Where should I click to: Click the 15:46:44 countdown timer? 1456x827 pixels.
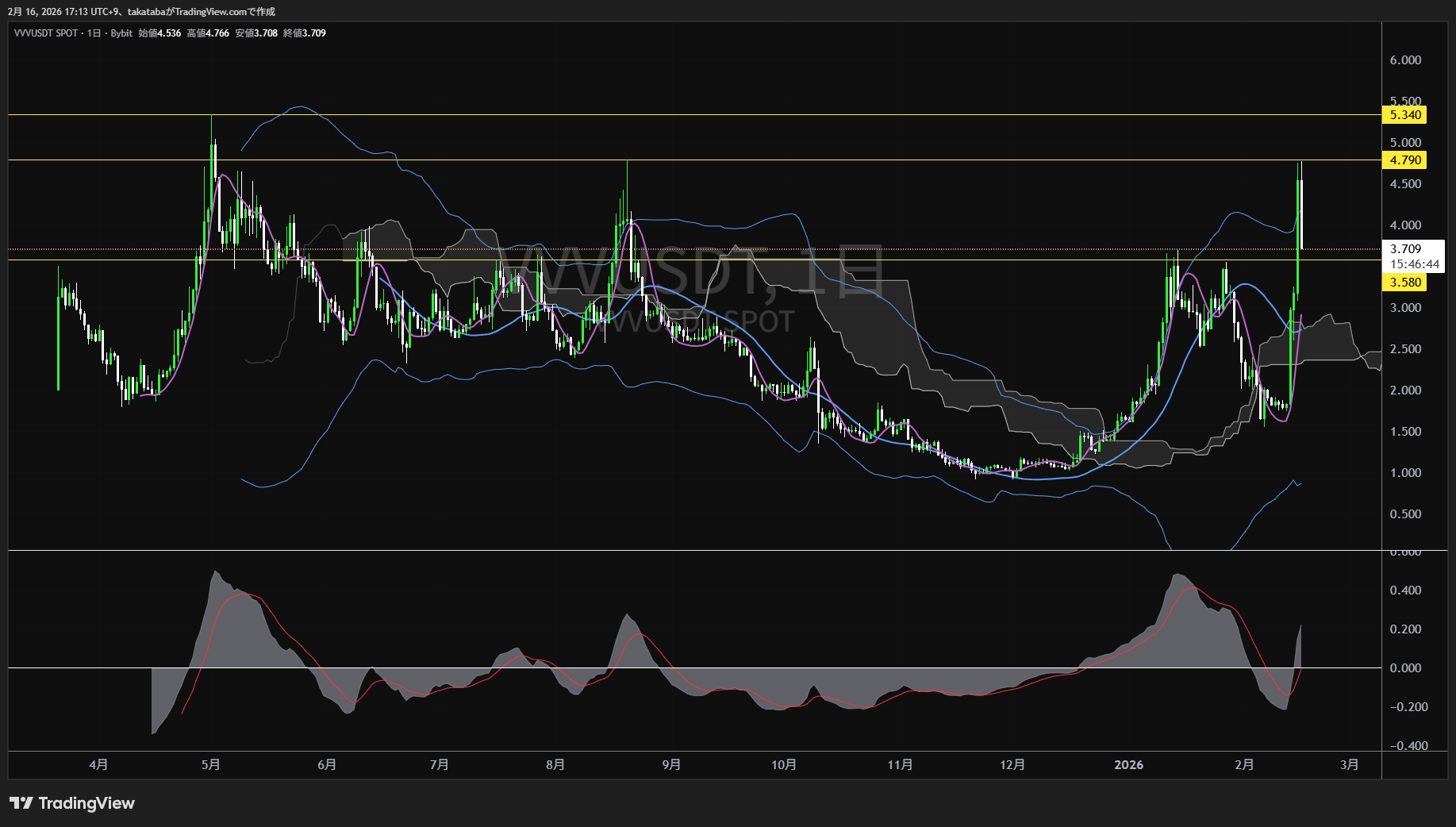tap(1414, 264)
